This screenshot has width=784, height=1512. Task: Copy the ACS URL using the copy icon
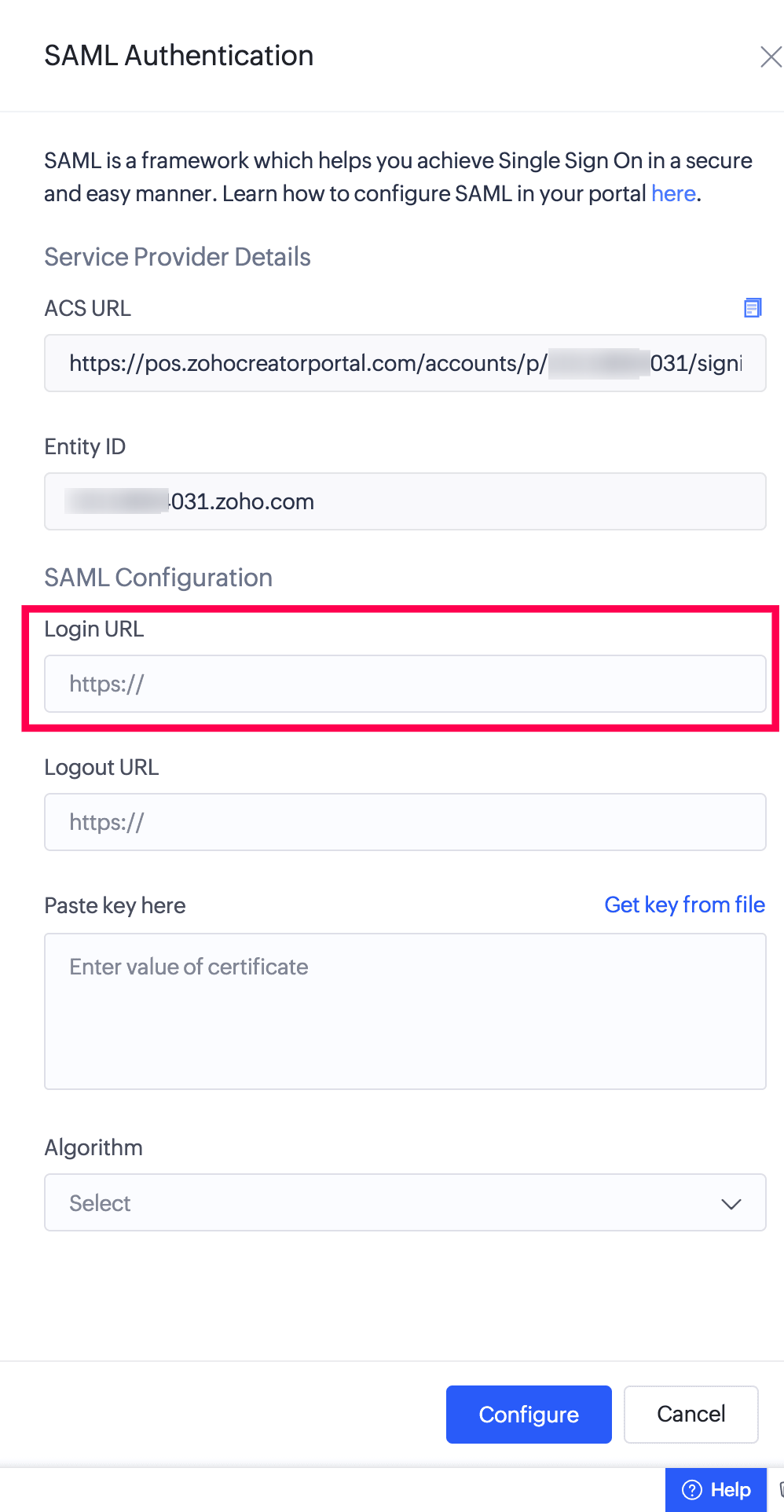(x=753, y=307)
